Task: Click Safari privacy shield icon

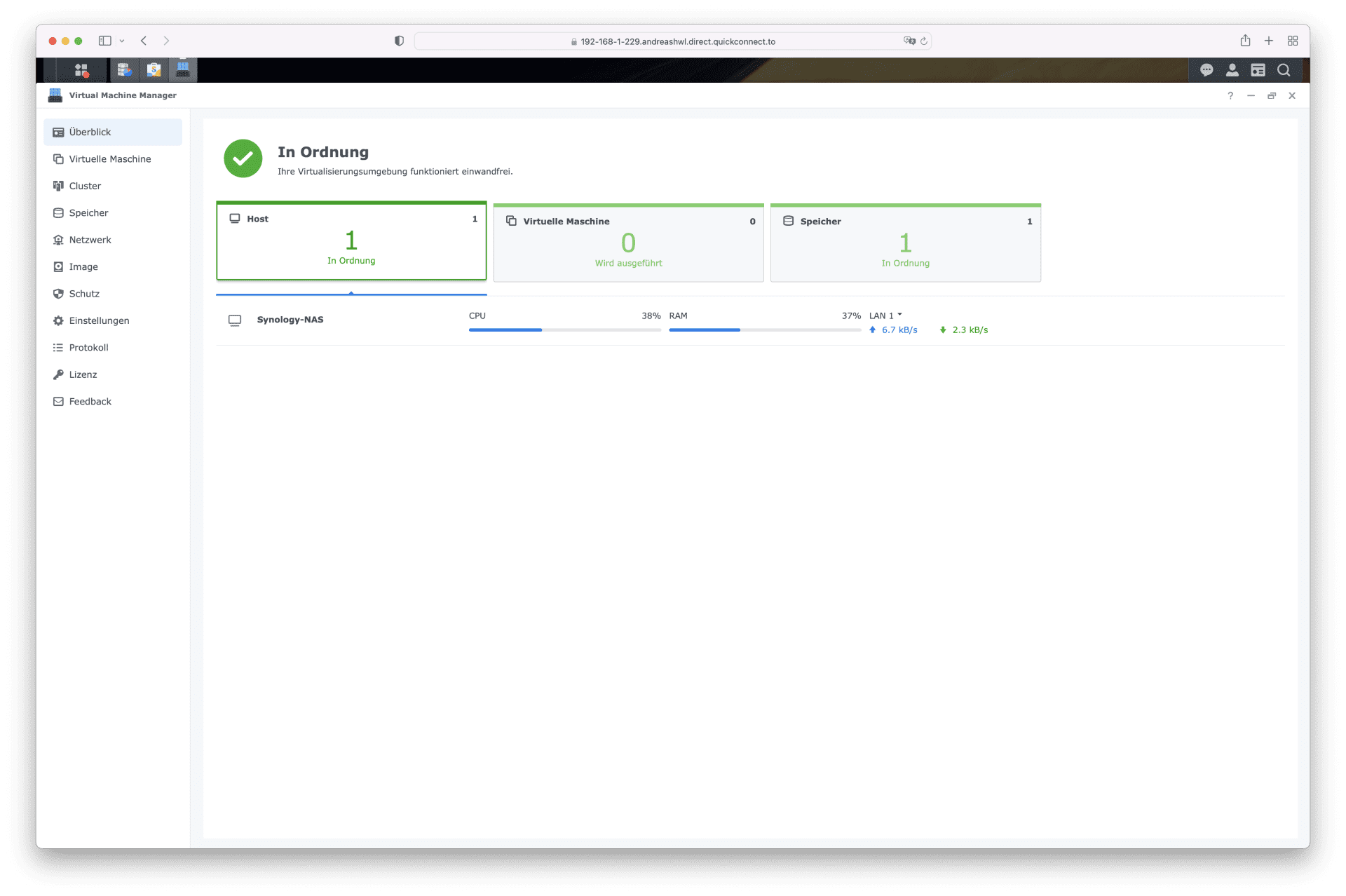Action: pos(399,41)
